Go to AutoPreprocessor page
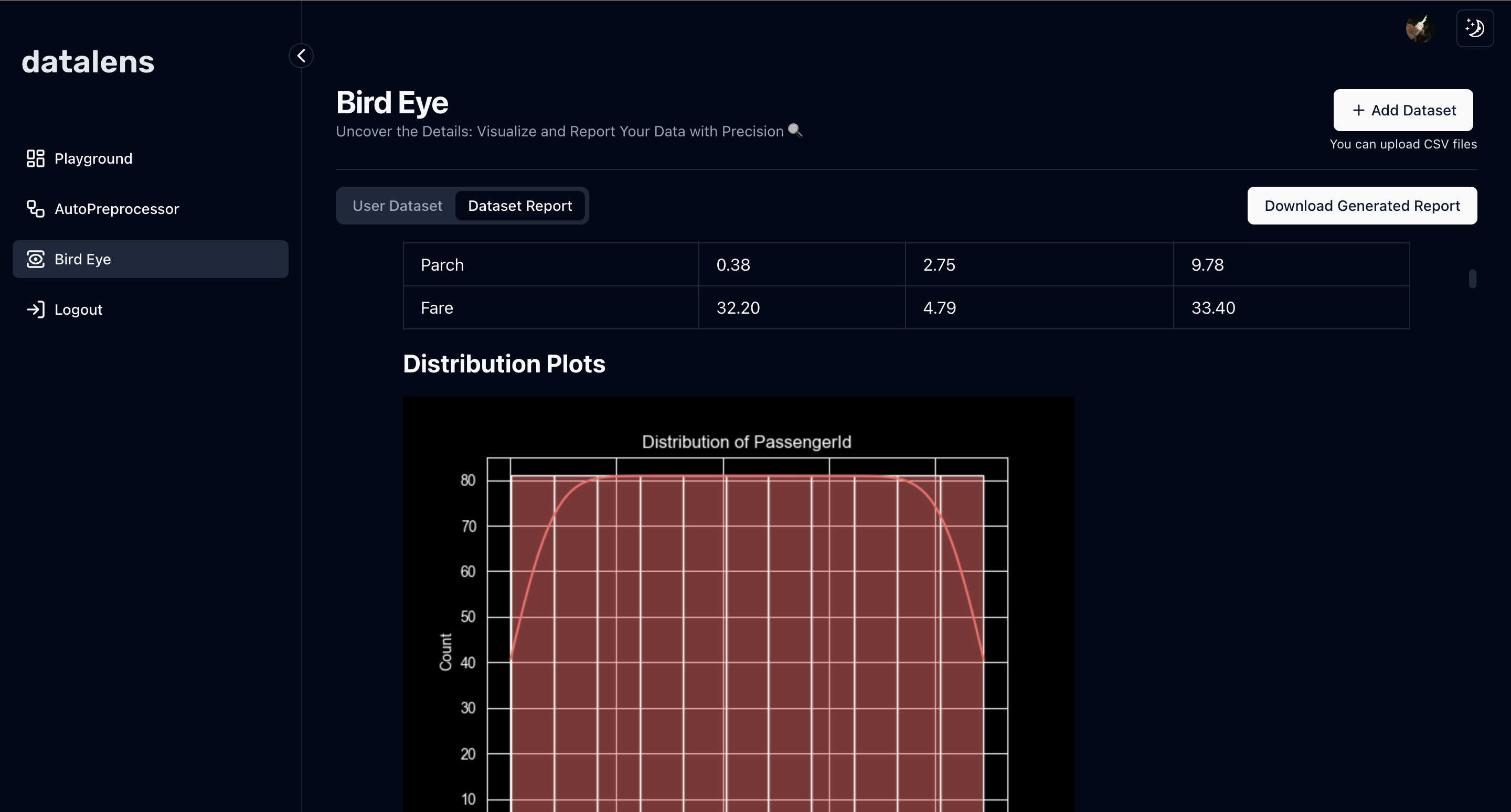The width and height of the screenshot is (1511, 812). pyautogui.click(x=116, y=209)
